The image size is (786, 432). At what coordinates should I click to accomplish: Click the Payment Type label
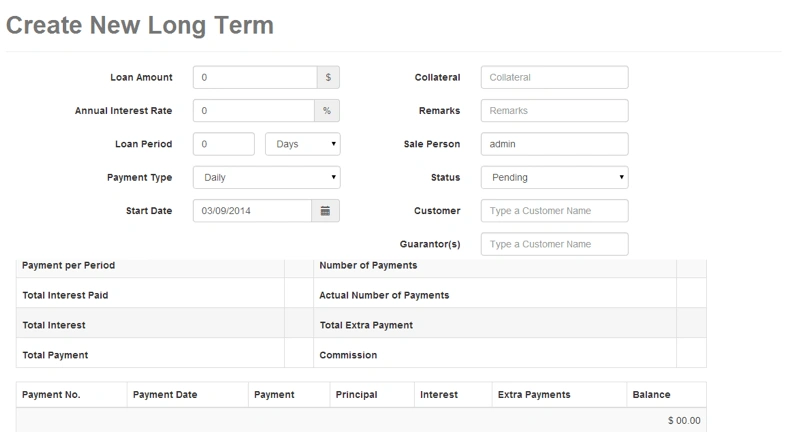[x=139, y=178]
